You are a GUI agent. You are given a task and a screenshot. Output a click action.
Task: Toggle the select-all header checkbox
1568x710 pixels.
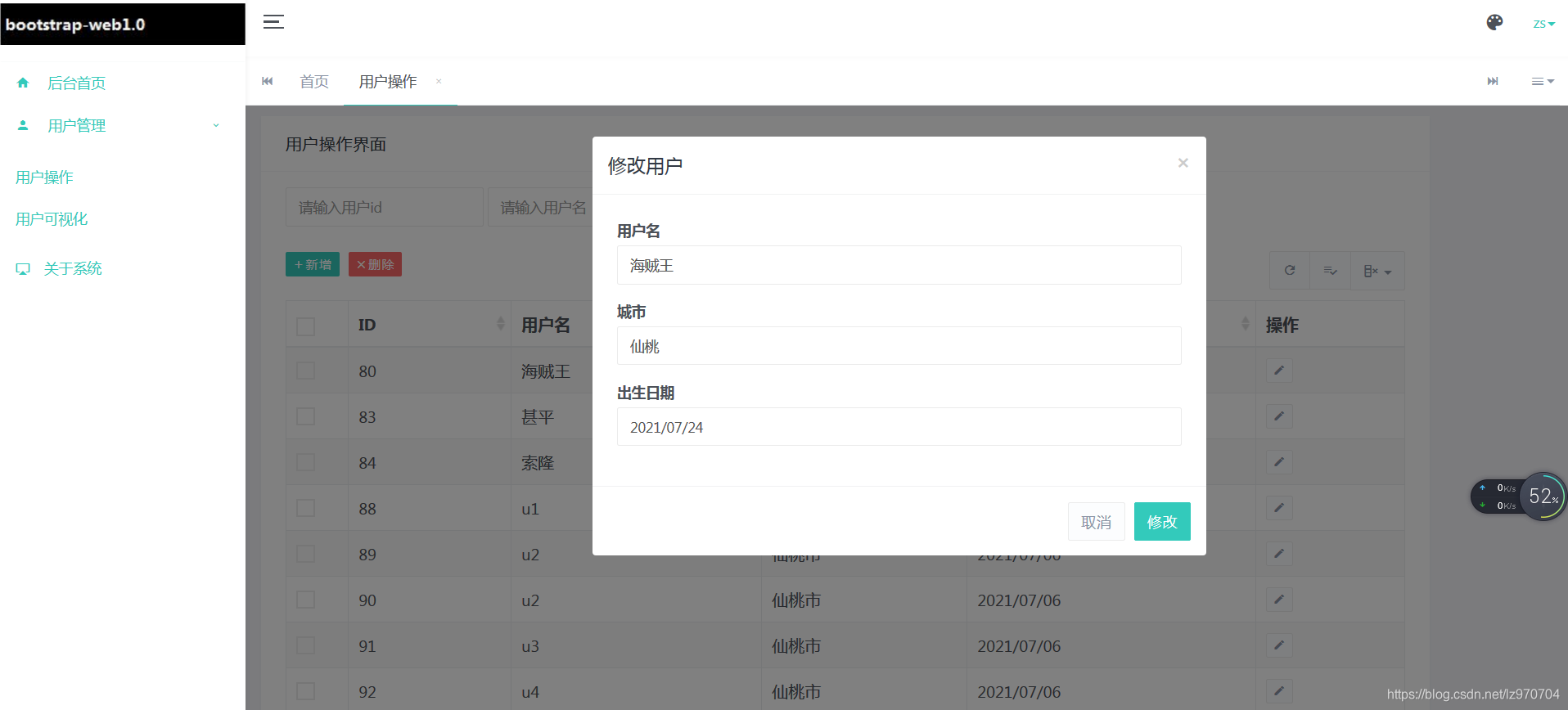pos(306,326)
